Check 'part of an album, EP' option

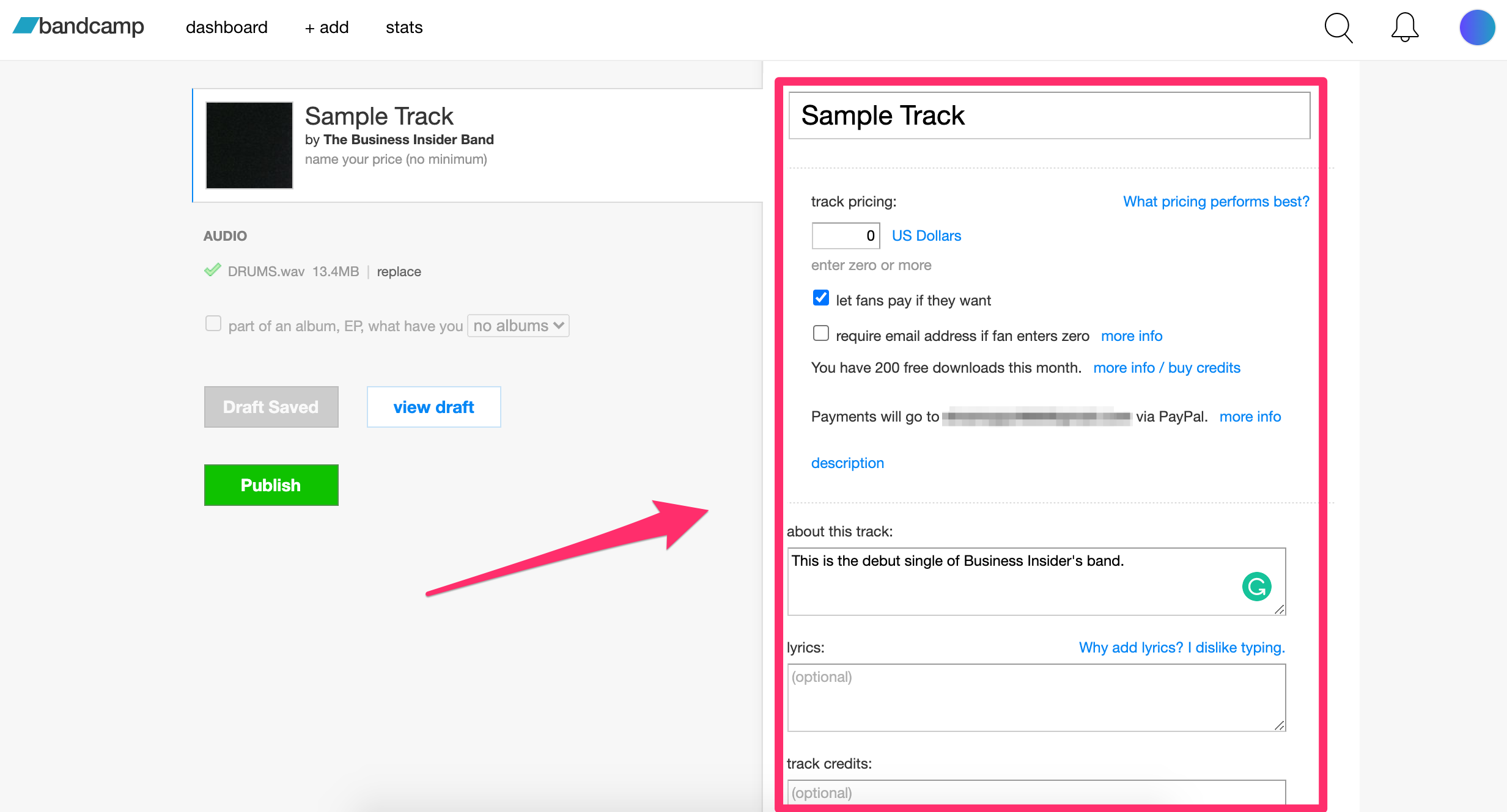213,324
